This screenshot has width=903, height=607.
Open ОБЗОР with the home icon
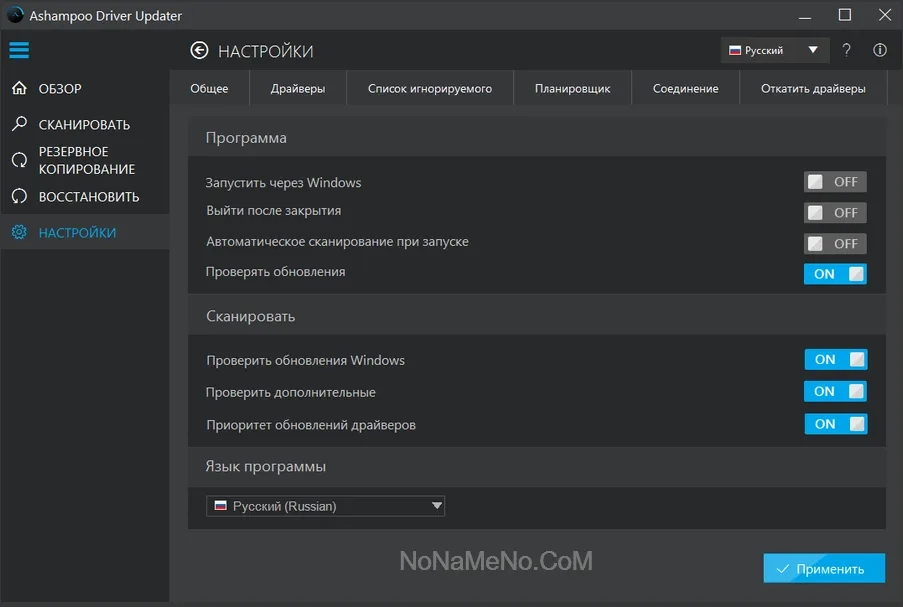[x=19, y=89]
